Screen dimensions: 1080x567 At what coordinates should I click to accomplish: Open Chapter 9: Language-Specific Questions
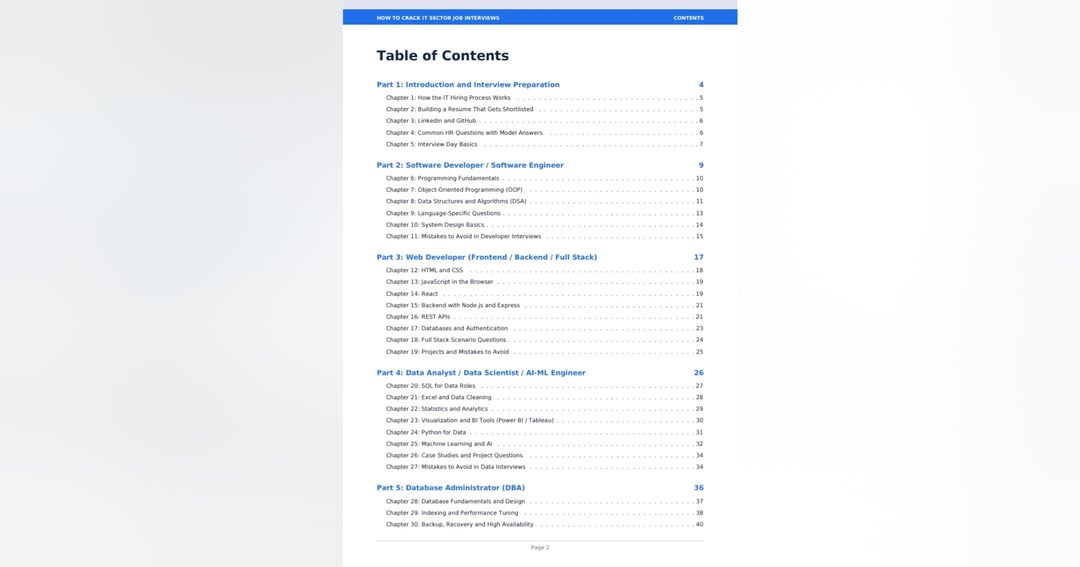click(x=443, y=213)
